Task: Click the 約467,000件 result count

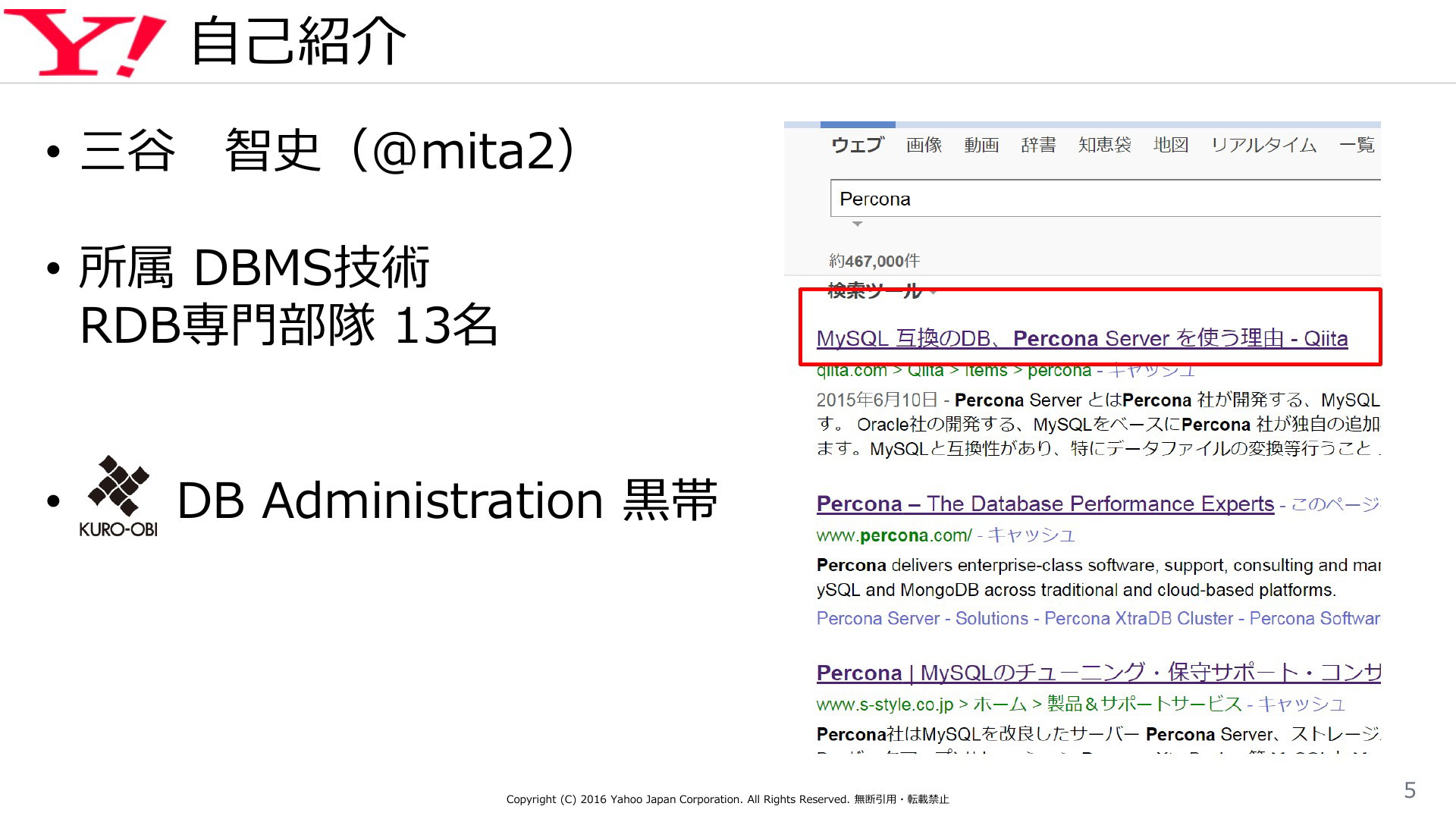Action: 874,261
